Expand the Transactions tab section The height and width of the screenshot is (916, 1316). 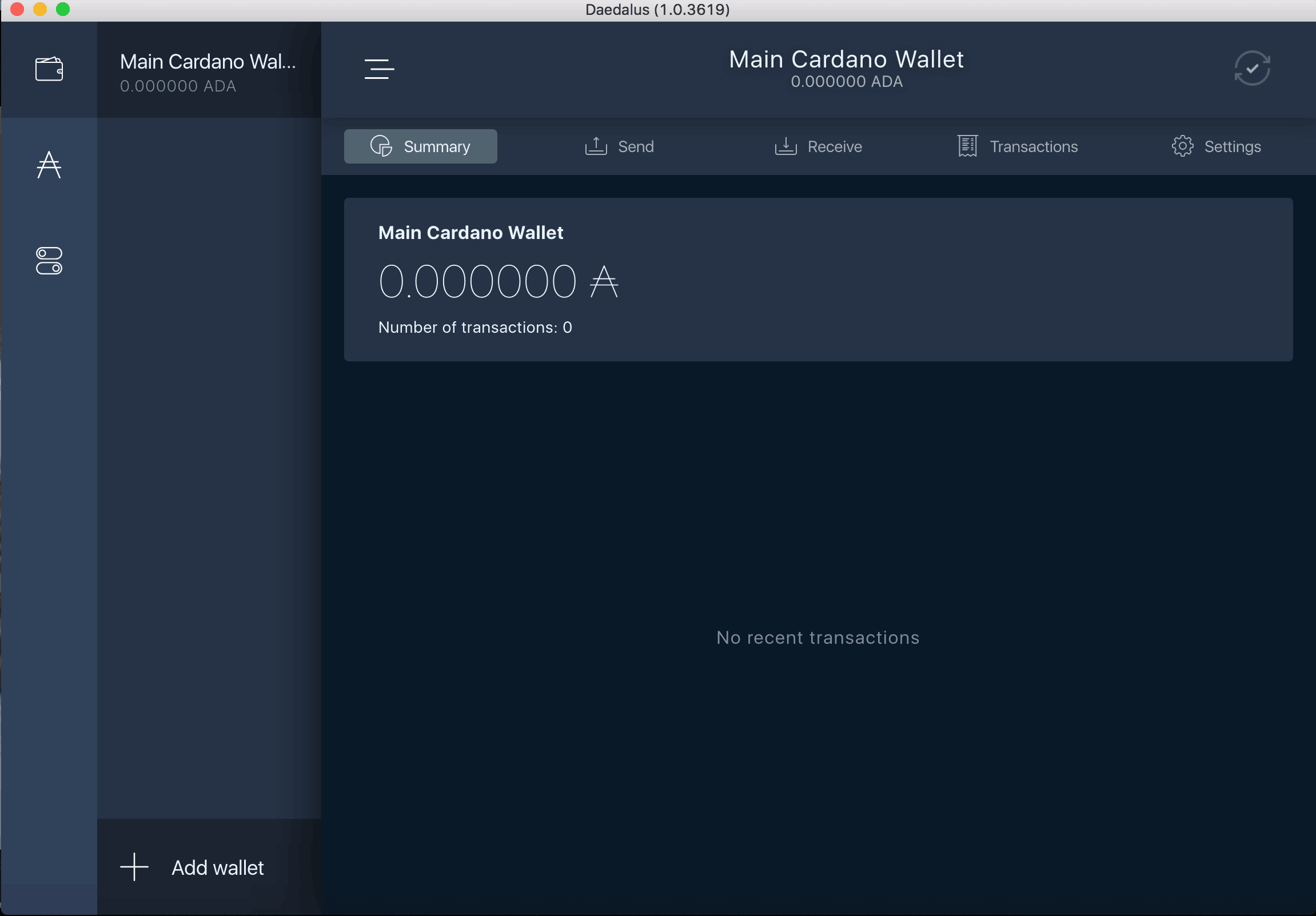tap(1017, 146)
